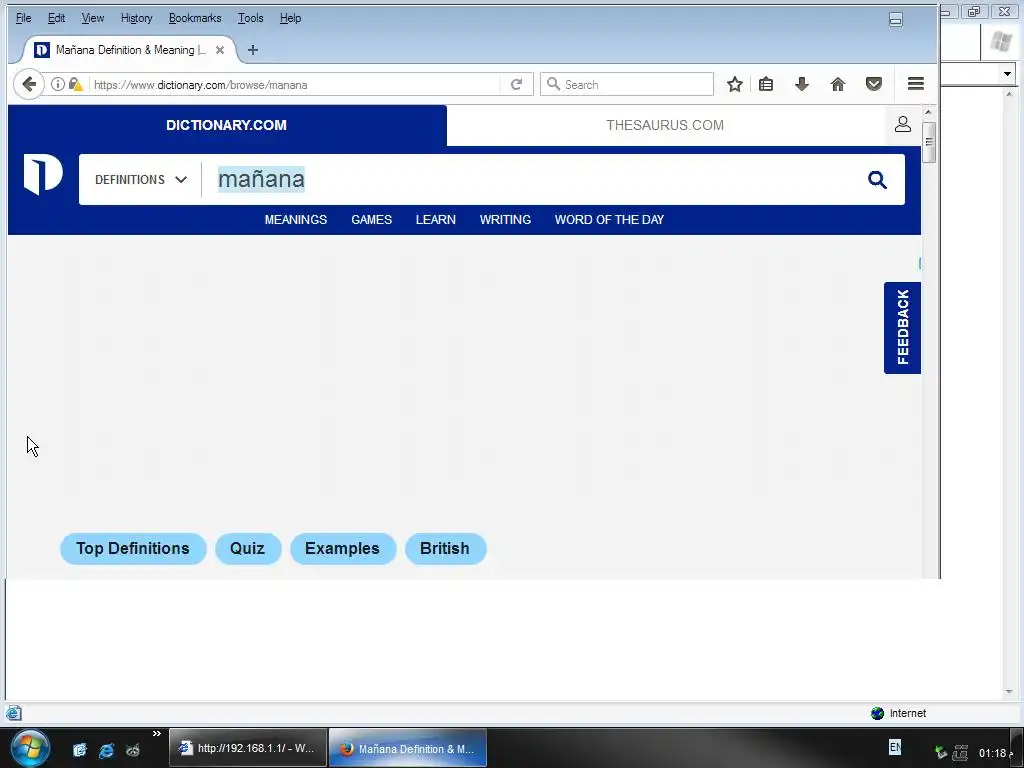Viewport: 1024px width, 768px height.
Task: Click the mañana search input field
Action: [529, 180]
